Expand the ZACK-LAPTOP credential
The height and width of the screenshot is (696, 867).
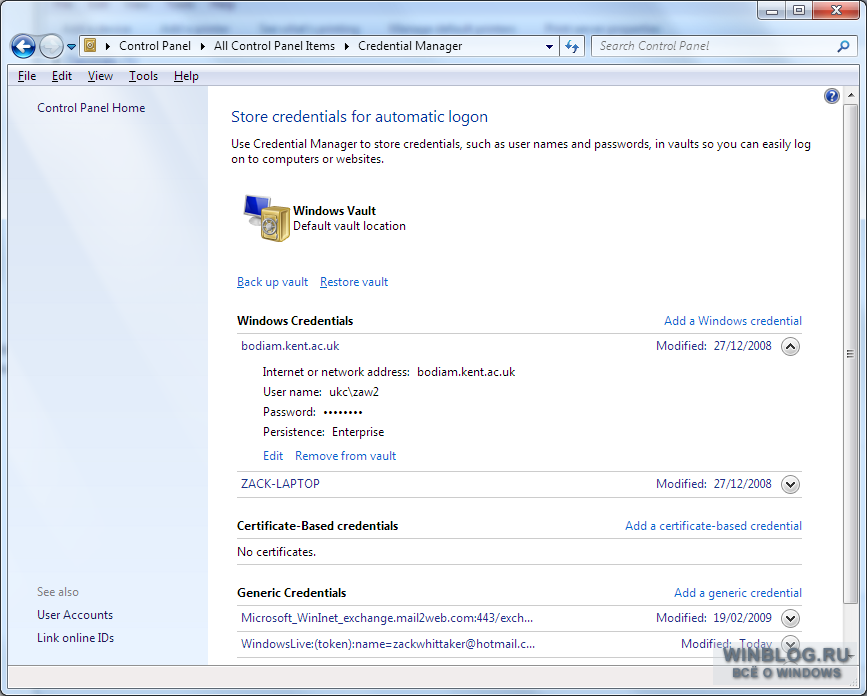tap(790, 485)
